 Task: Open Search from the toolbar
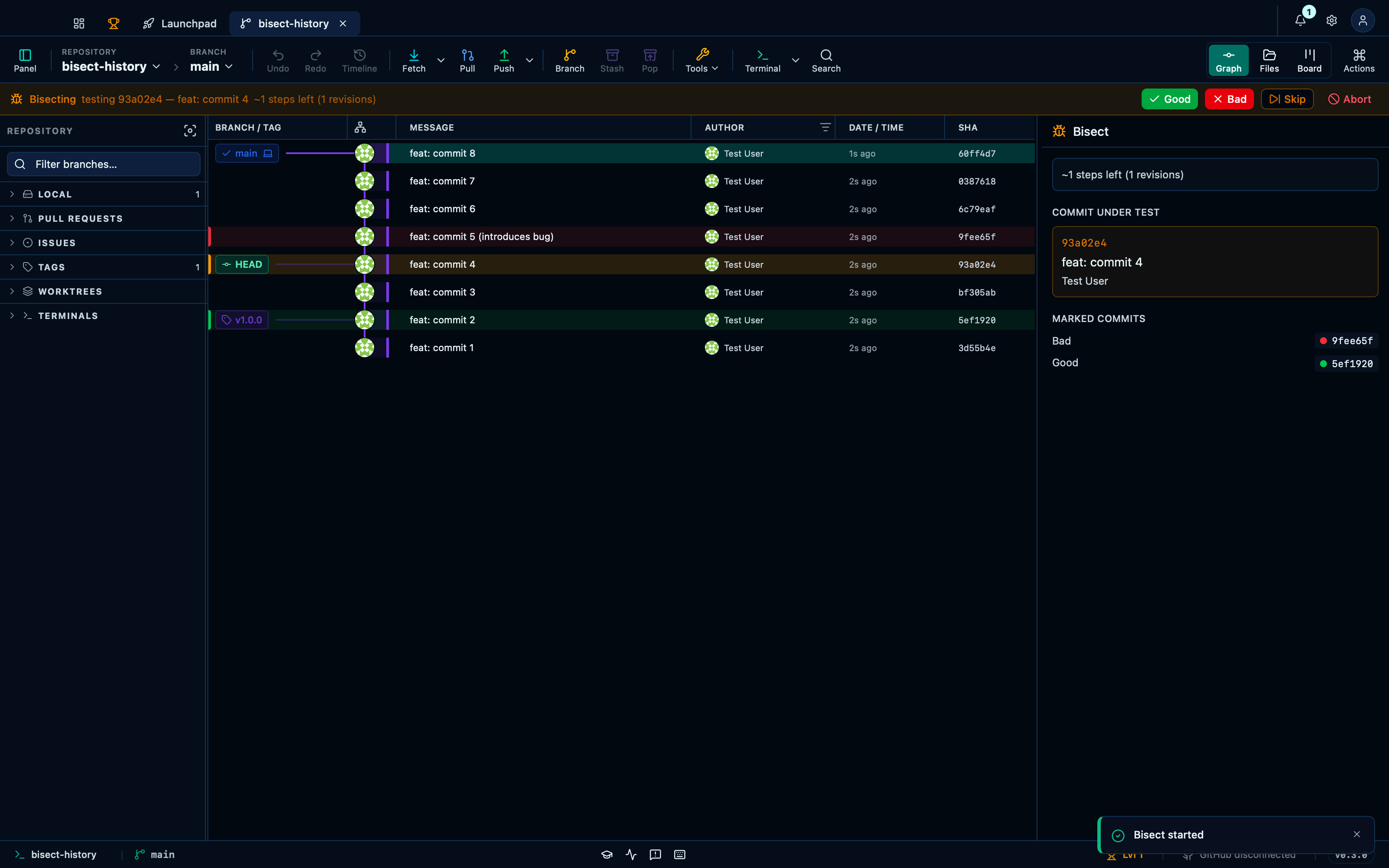click(x=826, y=60)
